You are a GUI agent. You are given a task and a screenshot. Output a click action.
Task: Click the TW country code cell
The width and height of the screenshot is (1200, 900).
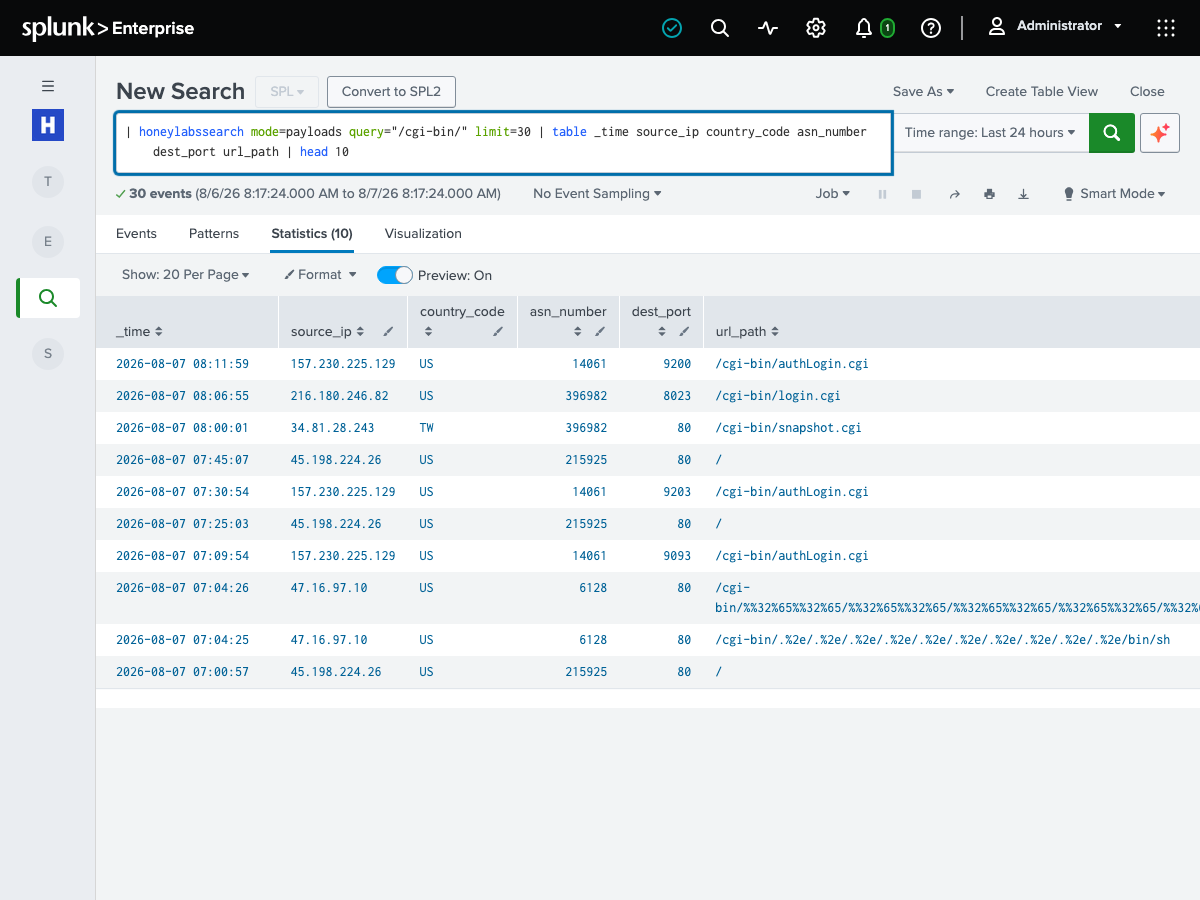427,428
